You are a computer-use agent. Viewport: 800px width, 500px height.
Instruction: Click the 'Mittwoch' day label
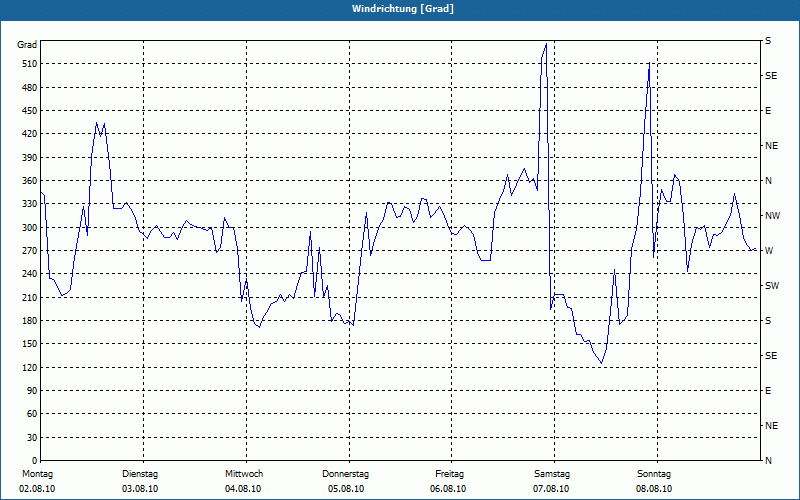[244, 474]
